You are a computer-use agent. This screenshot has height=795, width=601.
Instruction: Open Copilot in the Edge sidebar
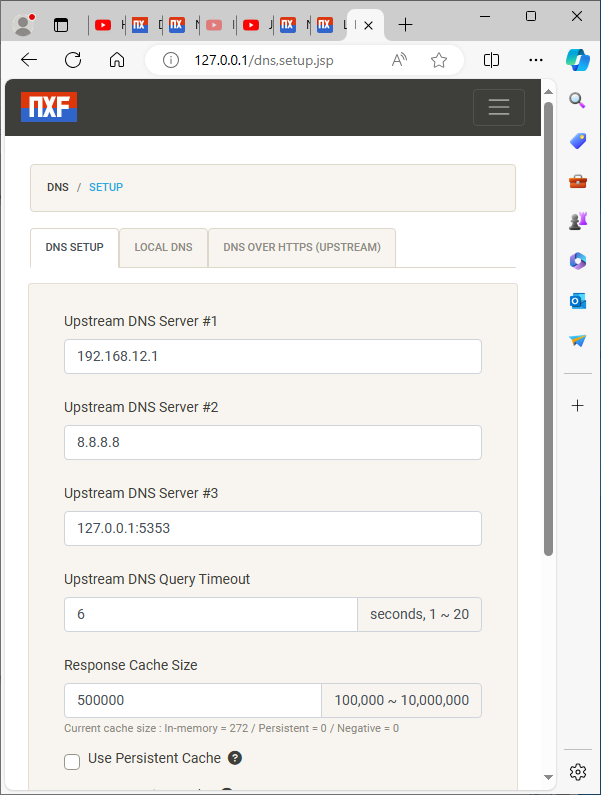coord(577,59)
